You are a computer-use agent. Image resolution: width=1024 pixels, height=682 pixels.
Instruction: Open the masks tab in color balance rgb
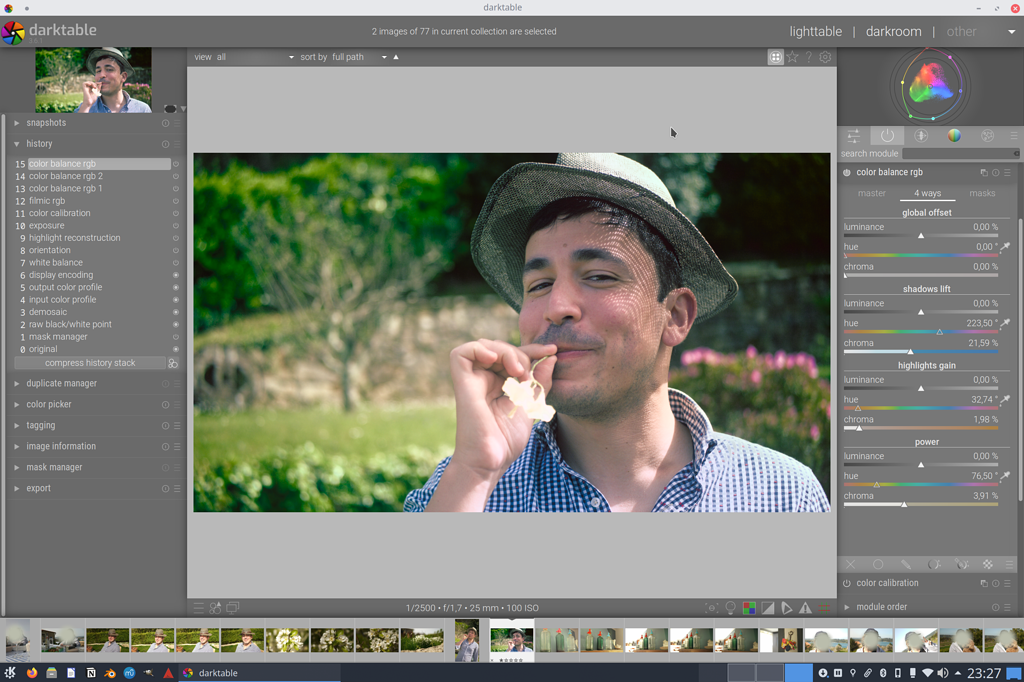pyautogui.click(x=982, y=193)
